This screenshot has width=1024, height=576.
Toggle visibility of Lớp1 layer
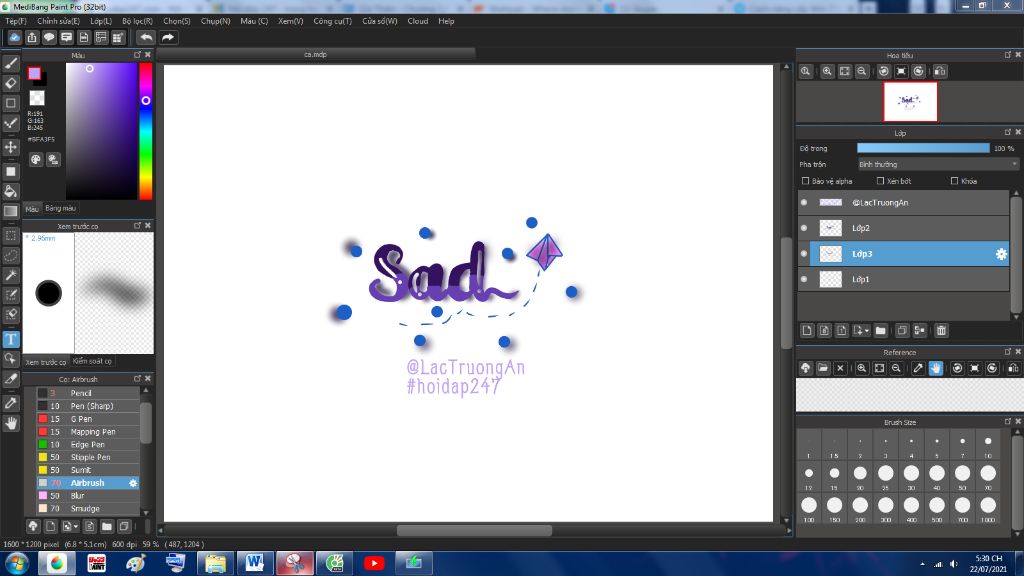pyautogui.click(x=804, y=279)
